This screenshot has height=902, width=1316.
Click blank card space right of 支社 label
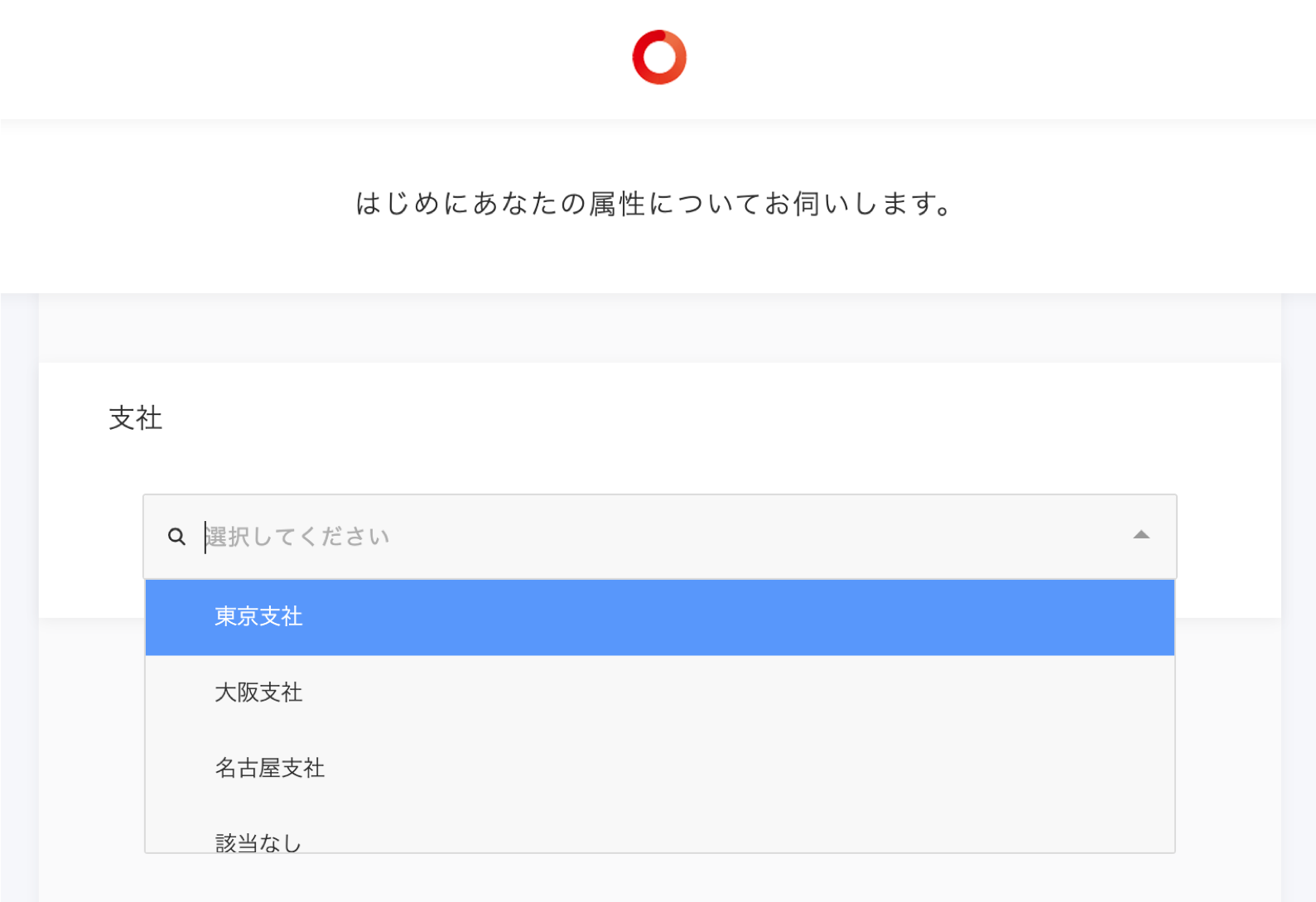pos(663,418)
